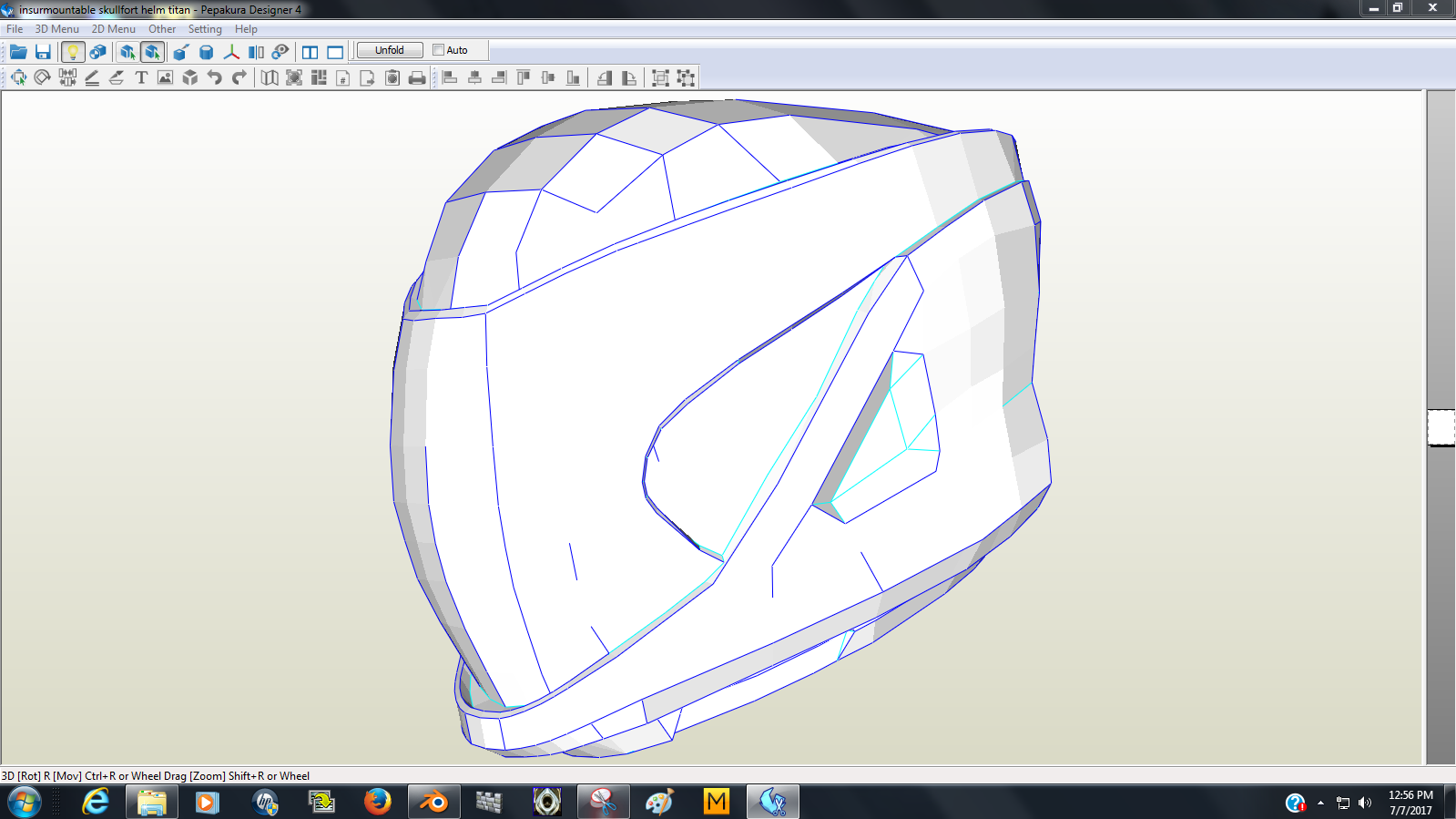Open Blender from the taskbar
1456x819 pixels.
pyautogui.click(x=433, y=802)
